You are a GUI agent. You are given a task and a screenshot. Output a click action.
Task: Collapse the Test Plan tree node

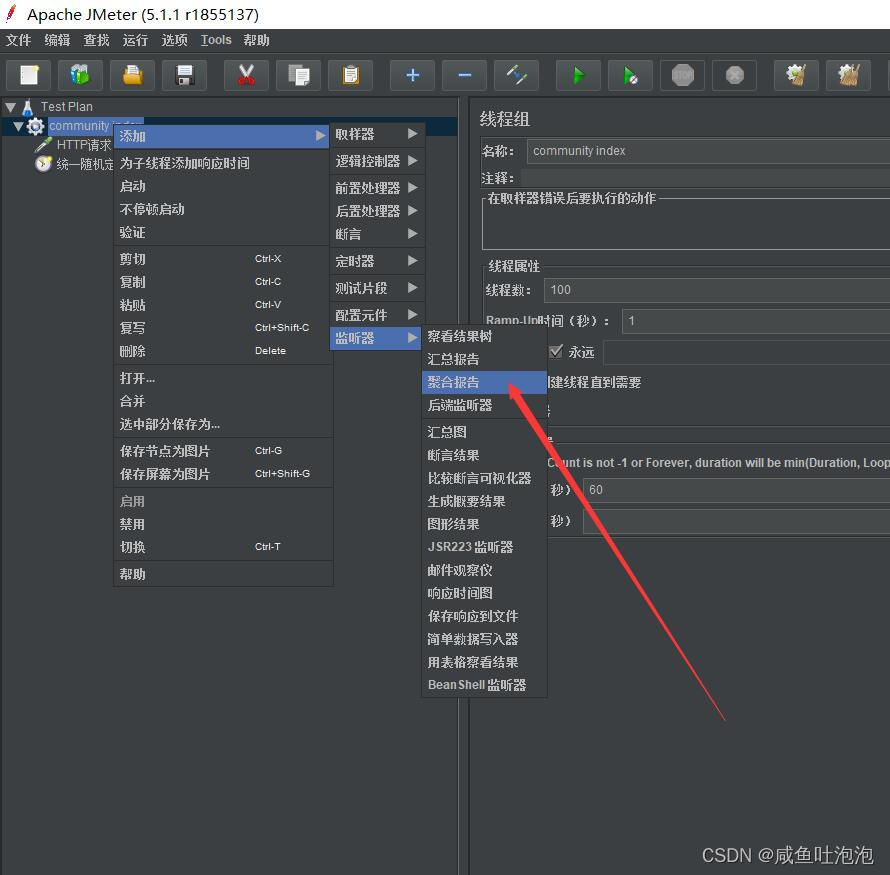10,107
